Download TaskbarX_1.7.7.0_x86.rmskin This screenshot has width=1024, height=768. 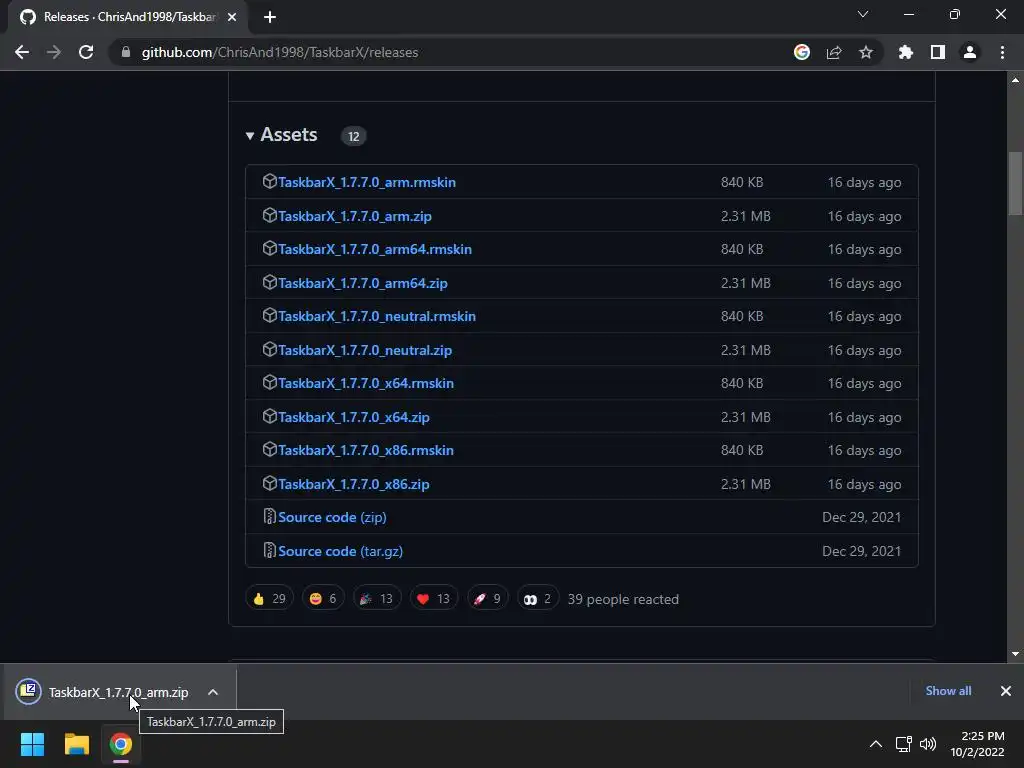pos(366,451)
